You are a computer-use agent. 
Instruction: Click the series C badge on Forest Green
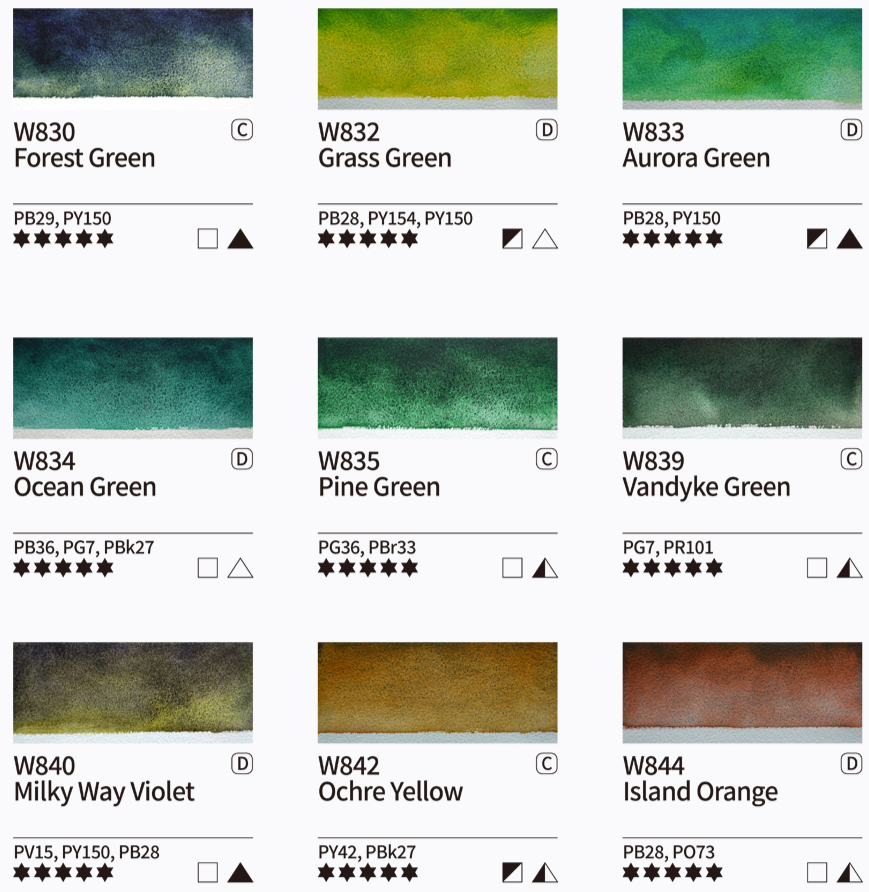tap(242, 130)
